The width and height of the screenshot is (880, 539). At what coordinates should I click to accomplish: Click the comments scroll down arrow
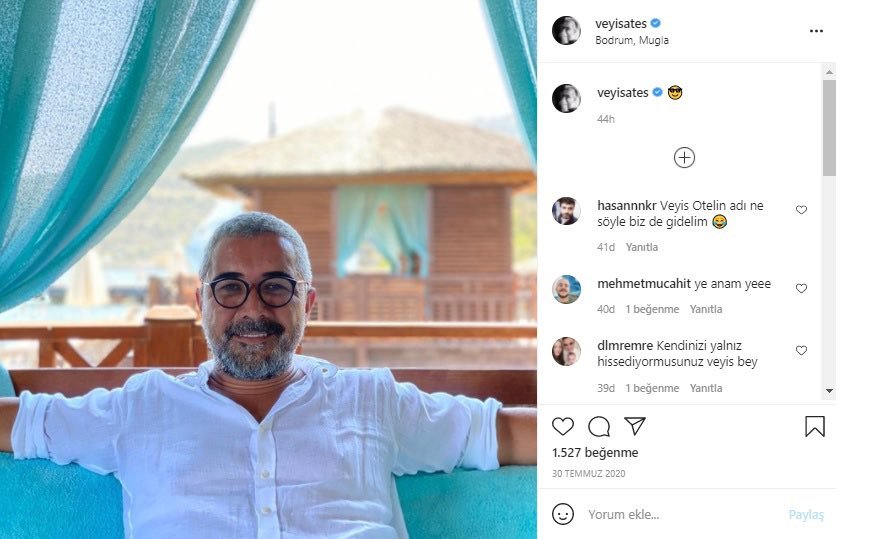[x=829, y=391]
